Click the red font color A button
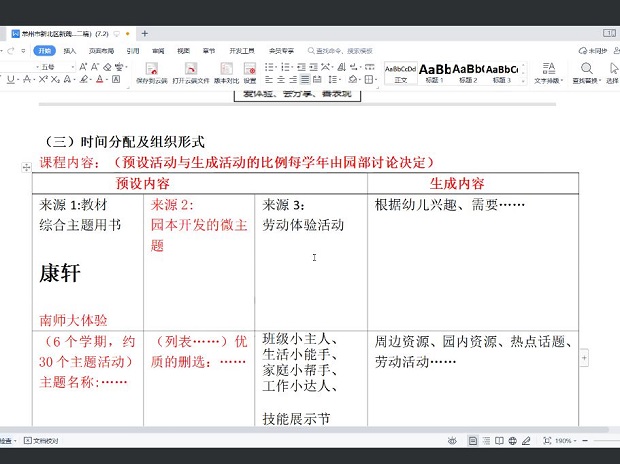The height and width of the screenshot is (464, 620). click(100, 80)
